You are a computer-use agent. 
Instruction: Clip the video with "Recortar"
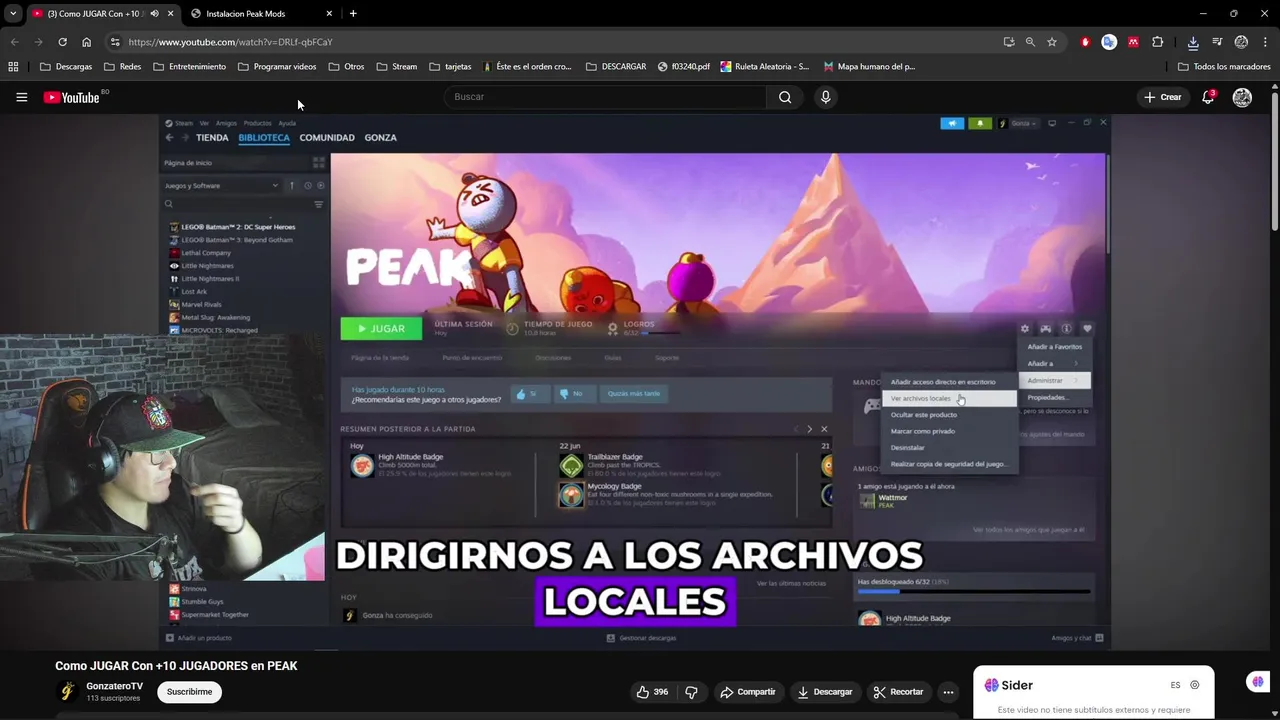coord(898,692)
